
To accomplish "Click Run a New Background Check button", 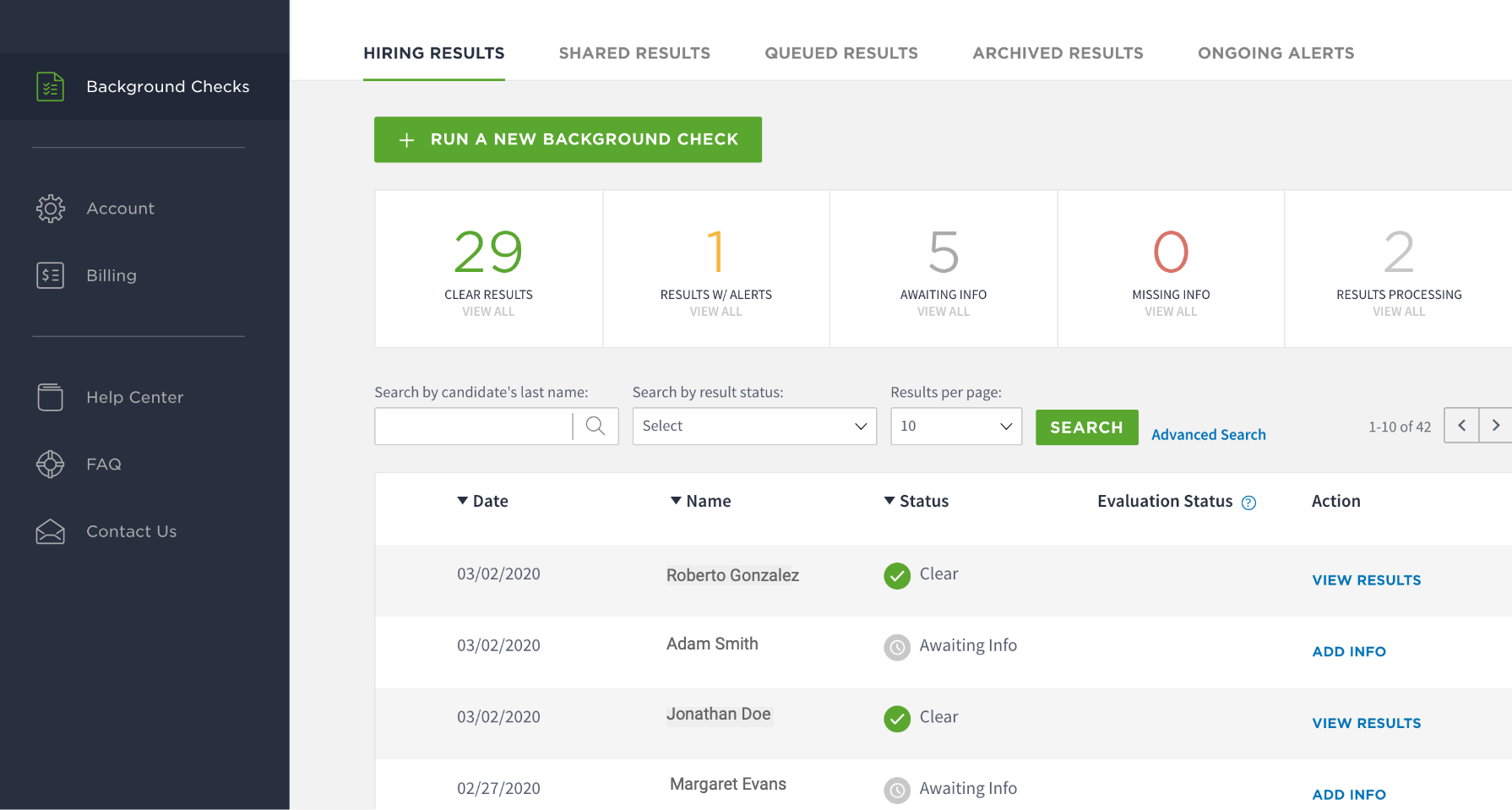I will [568, 139].
